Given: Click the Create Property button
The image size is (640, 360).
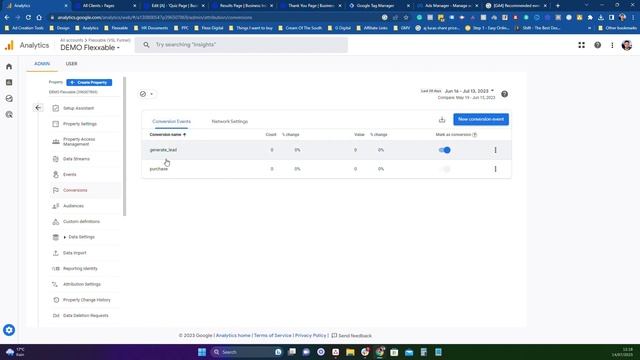Looking at the screenshot, I should point(89,82).
